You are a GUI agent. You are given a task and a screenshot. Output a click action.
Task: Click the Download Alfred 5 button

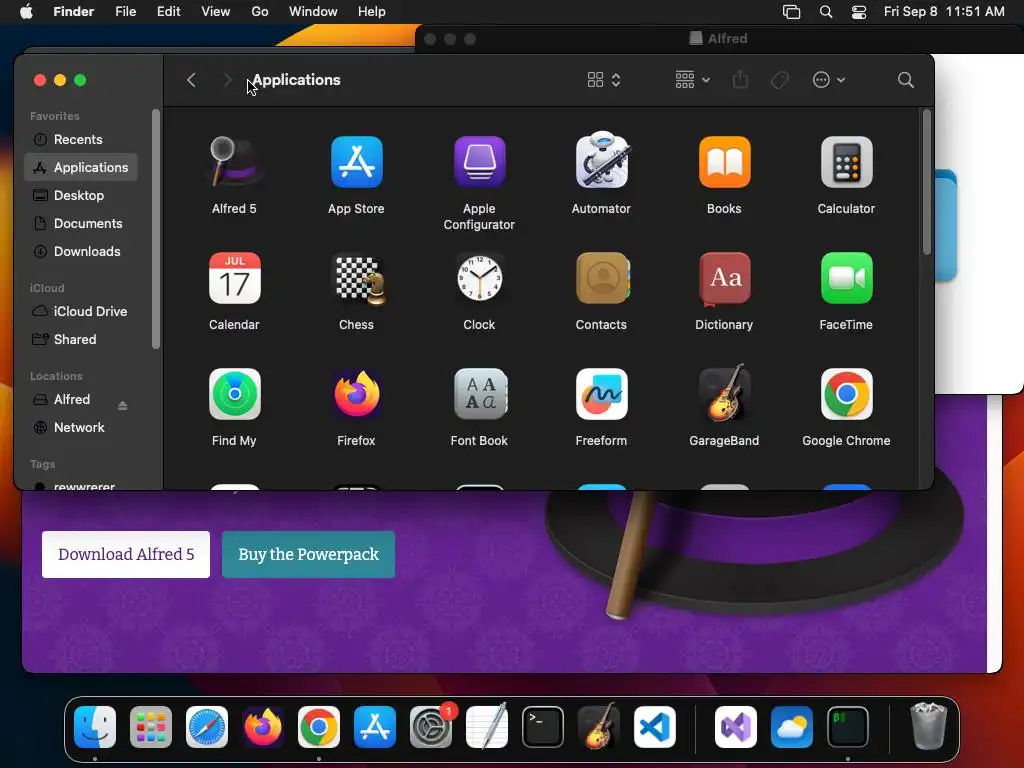(x=126, y=554)
